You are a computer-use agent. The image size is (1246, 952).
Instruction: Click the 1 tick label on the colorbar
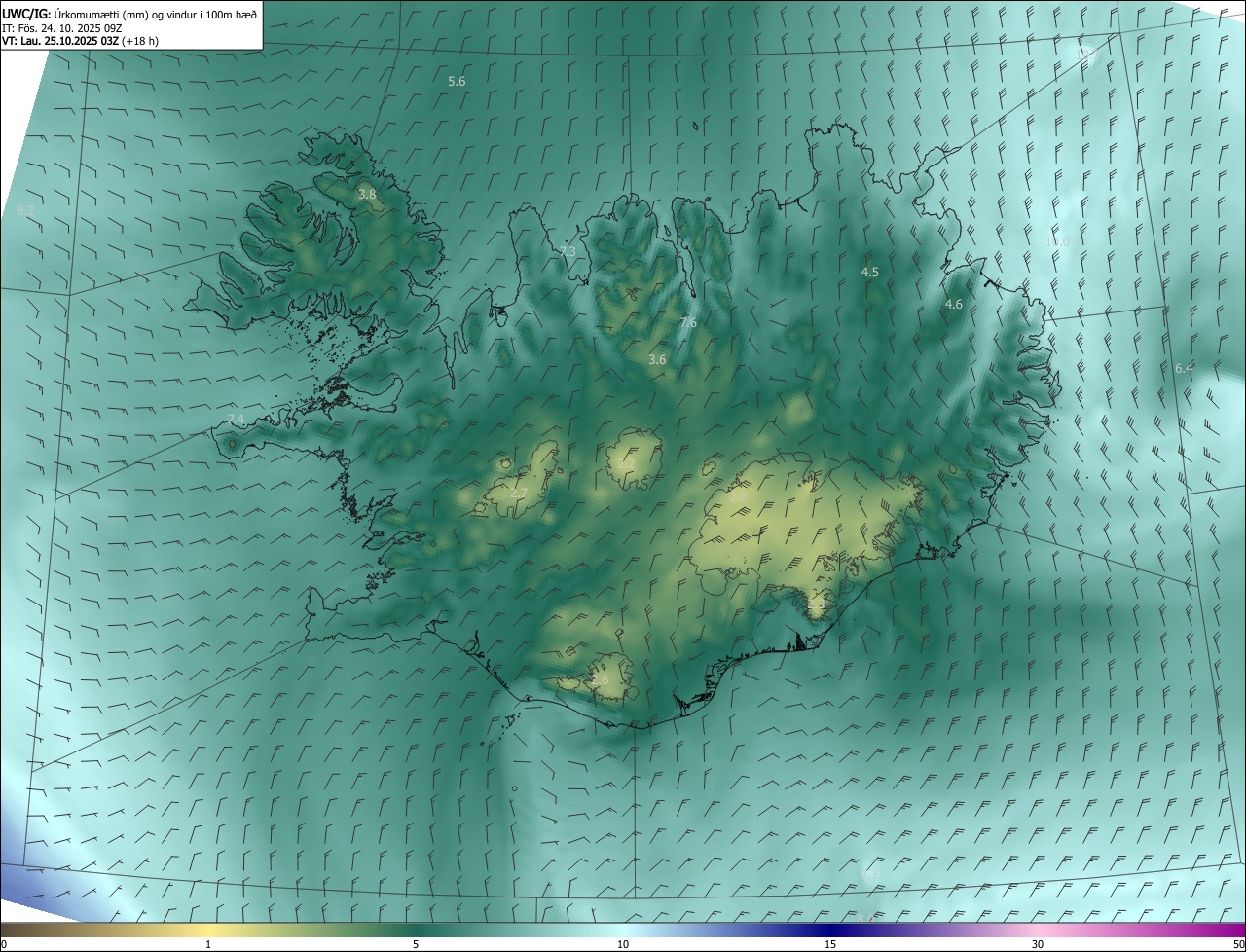[x=208, y=945]
